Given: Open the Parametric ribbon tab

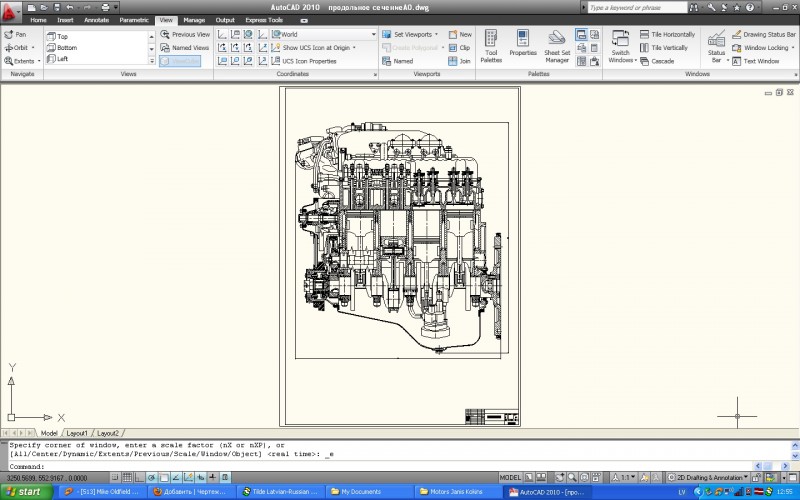Looking at the screenshot, I should point(134,20).
